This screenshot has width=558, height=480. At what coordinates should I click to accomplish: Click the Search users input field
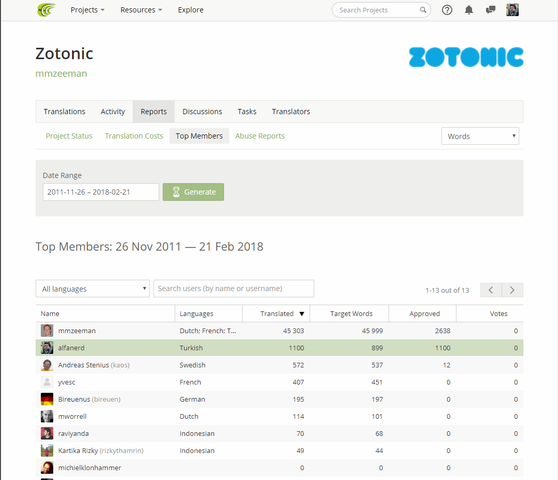click(x=234, y=289)
